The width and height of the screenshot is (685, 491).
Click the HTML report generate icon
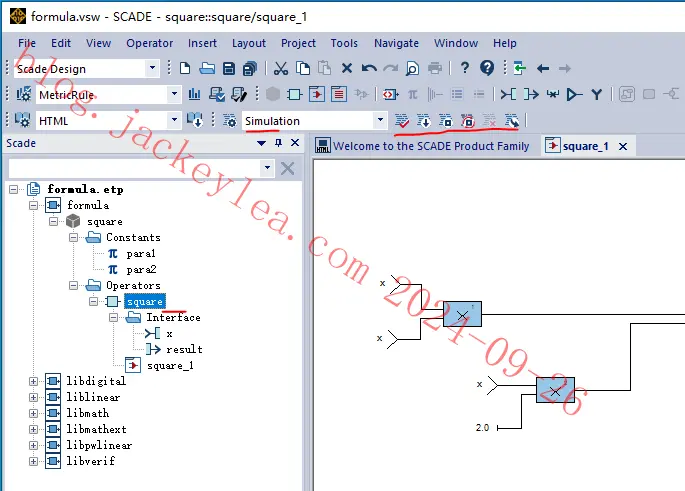click(194, 120)
